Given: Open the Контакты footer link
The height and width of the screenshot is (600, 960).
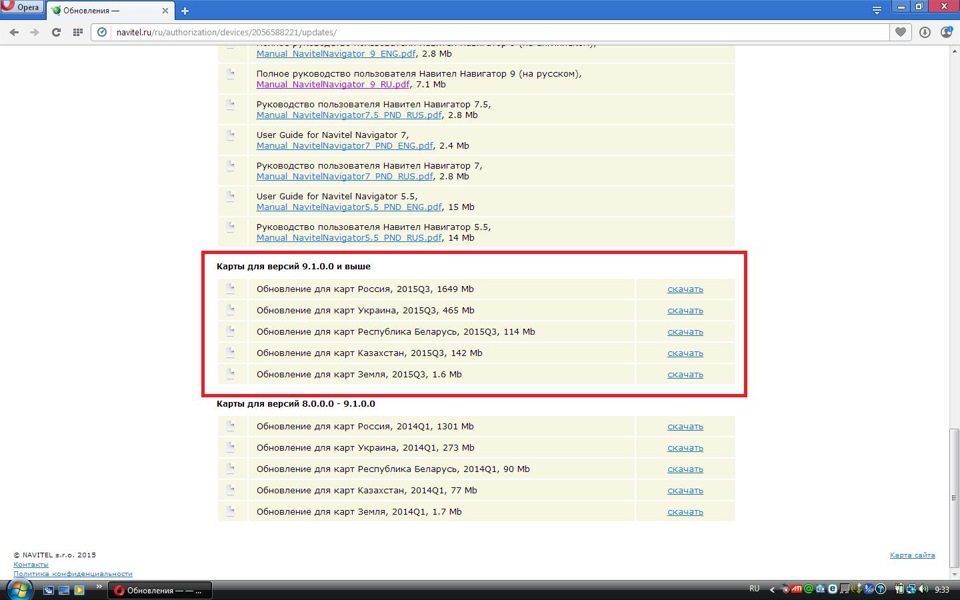Looking at the screenshot, I should (x=31, y=564).
